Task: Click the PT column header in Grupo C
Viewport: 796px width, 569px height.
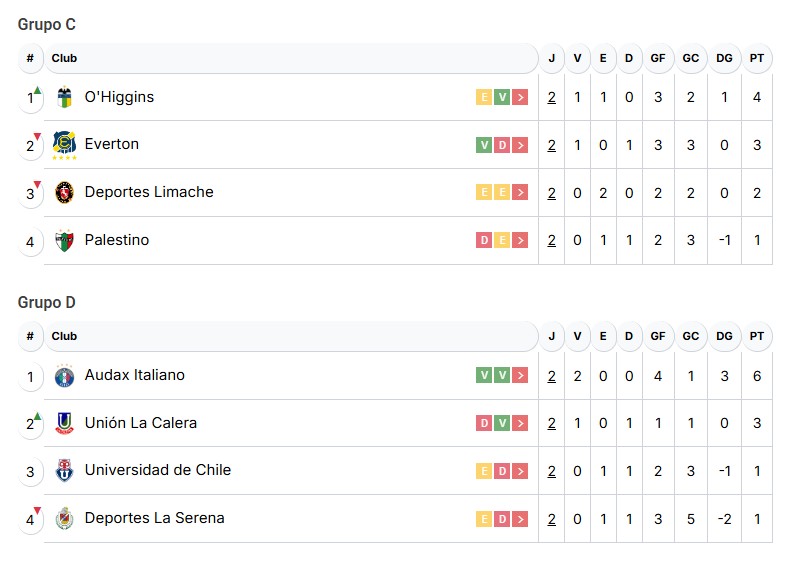Action: (757, 58)
